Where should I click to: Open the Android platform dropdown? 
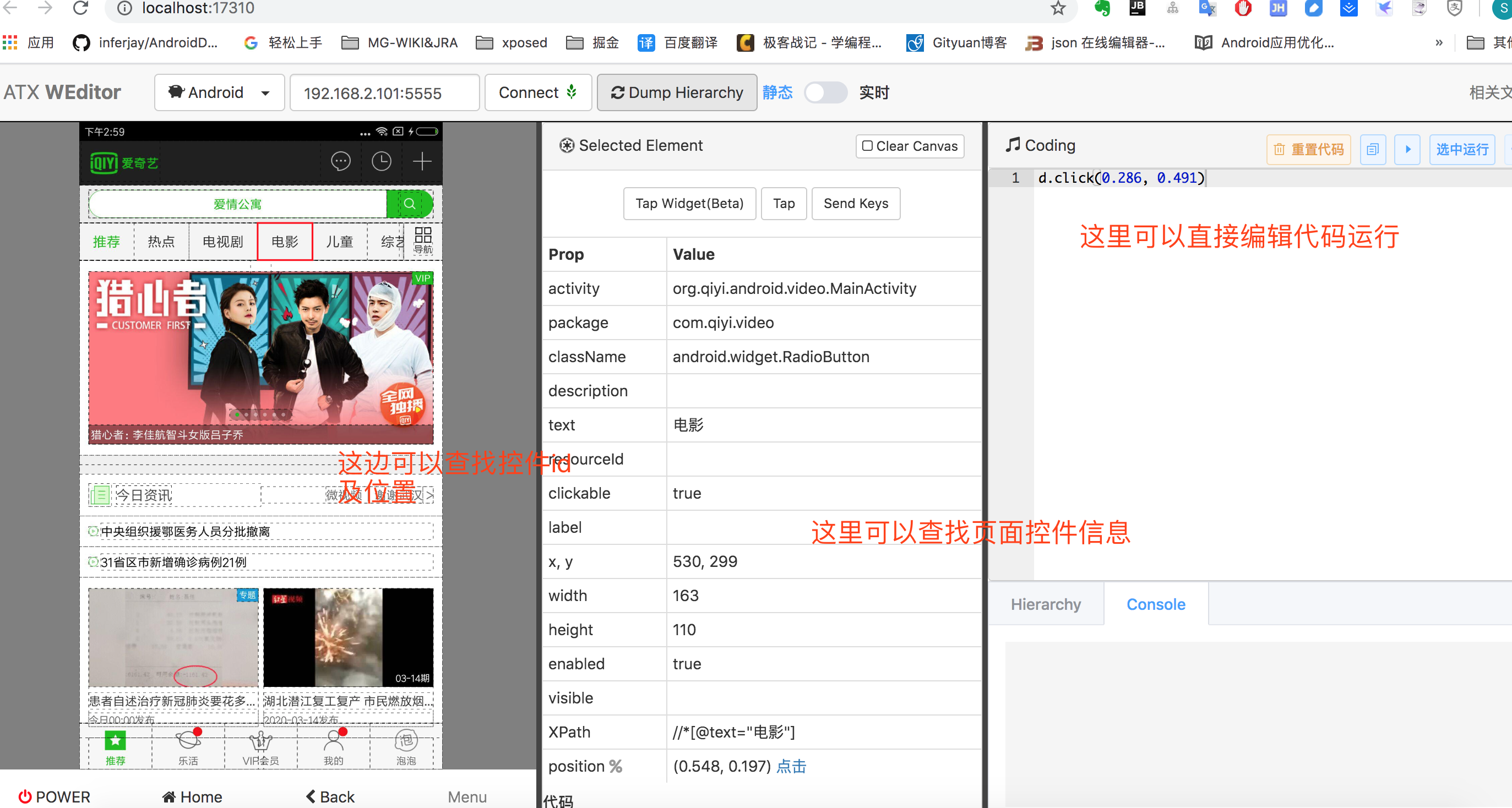click(219, 92)
